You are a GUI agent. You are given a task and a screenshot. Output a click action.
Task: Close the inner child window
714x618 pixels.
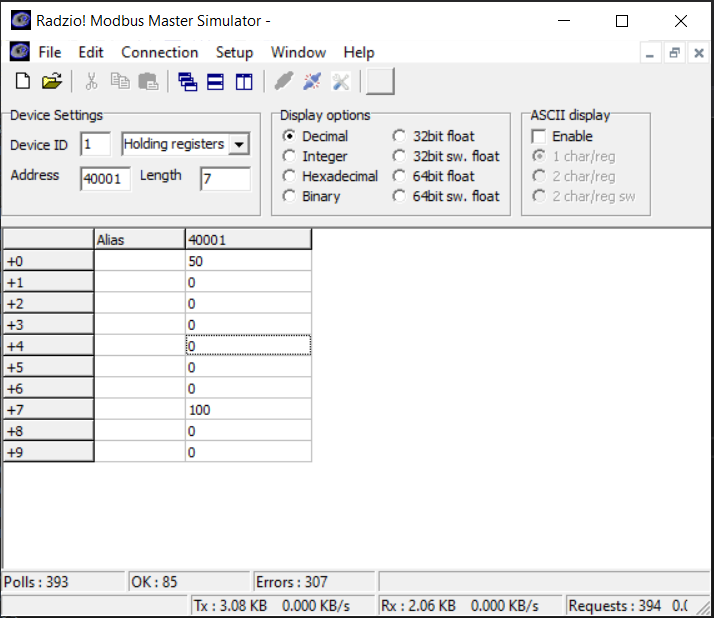click(x=699, y=53)
